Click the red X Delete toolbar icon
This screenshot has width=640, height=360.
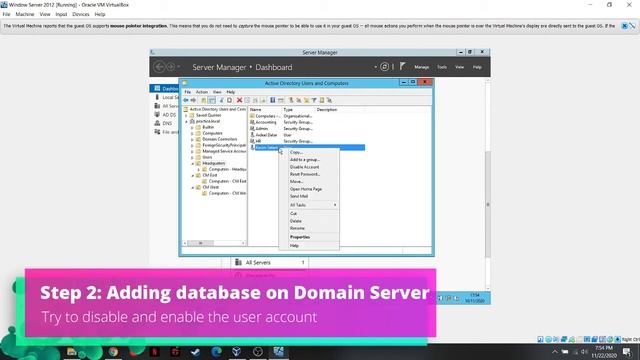(240, 100)
